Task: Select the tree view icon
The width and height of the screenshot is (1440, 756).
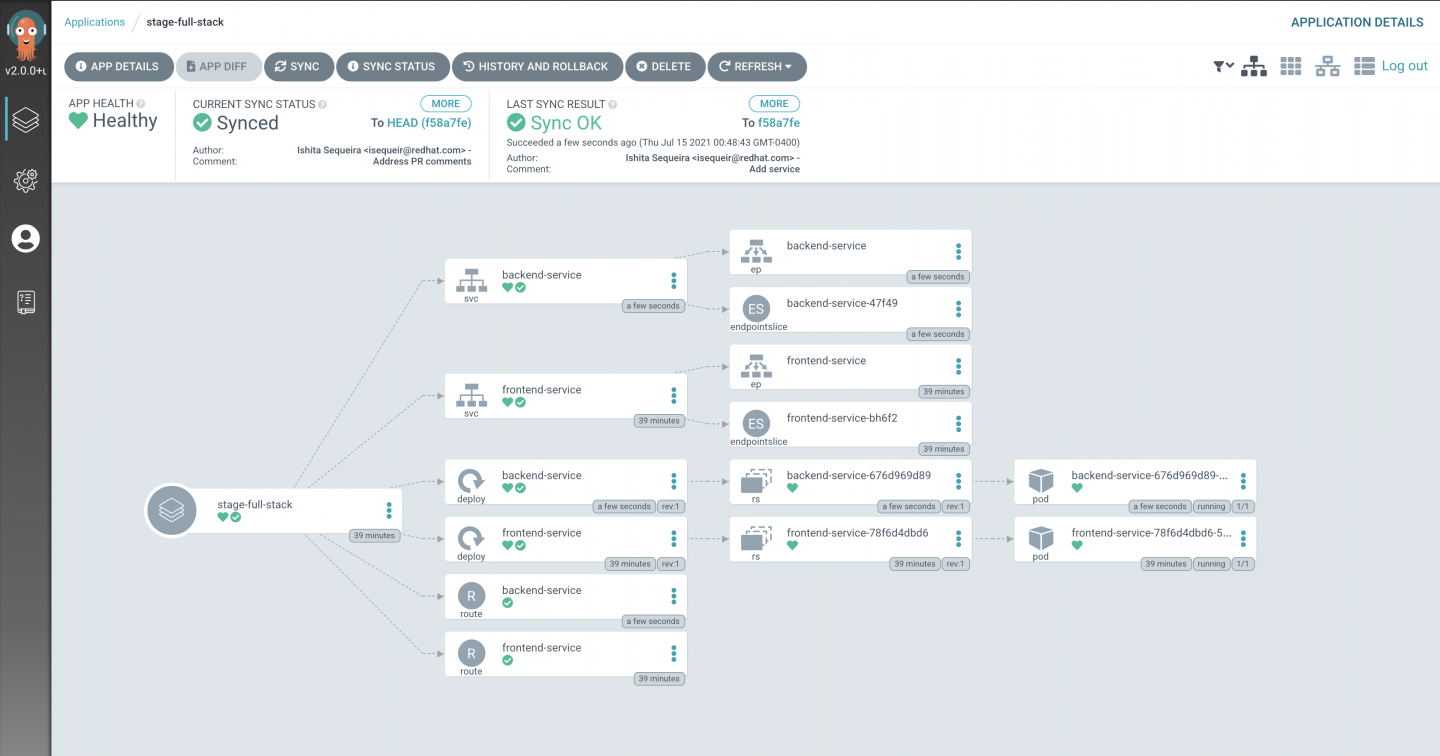Action: 1254,65
